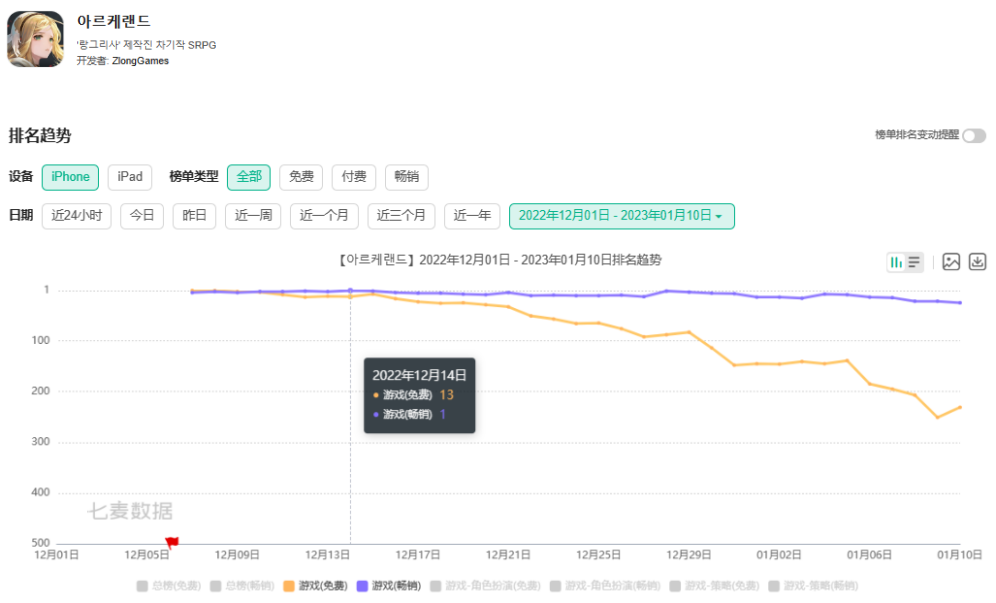Select 全部 chart type
The image size is (996, 603).
pos(249,177)
